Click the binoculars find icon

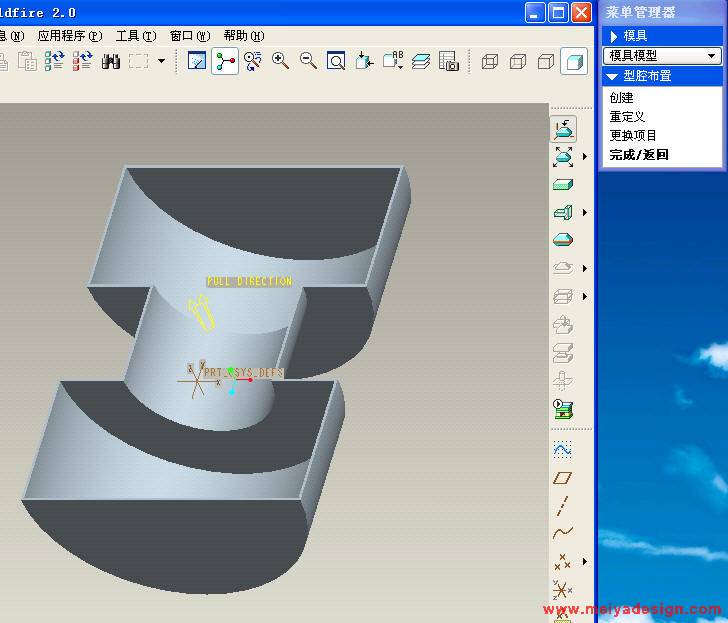tap(111, 61)
